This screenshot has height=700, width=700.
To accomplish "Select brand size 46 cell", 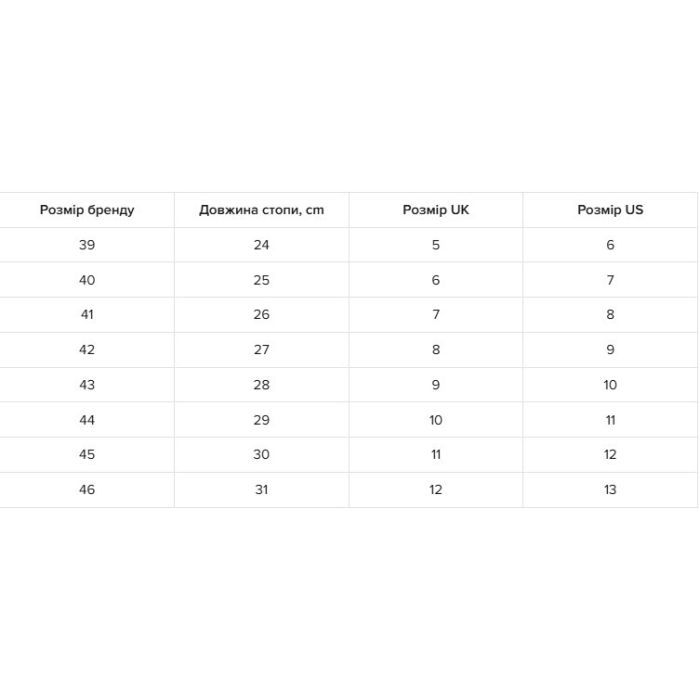I will [87, 490].
